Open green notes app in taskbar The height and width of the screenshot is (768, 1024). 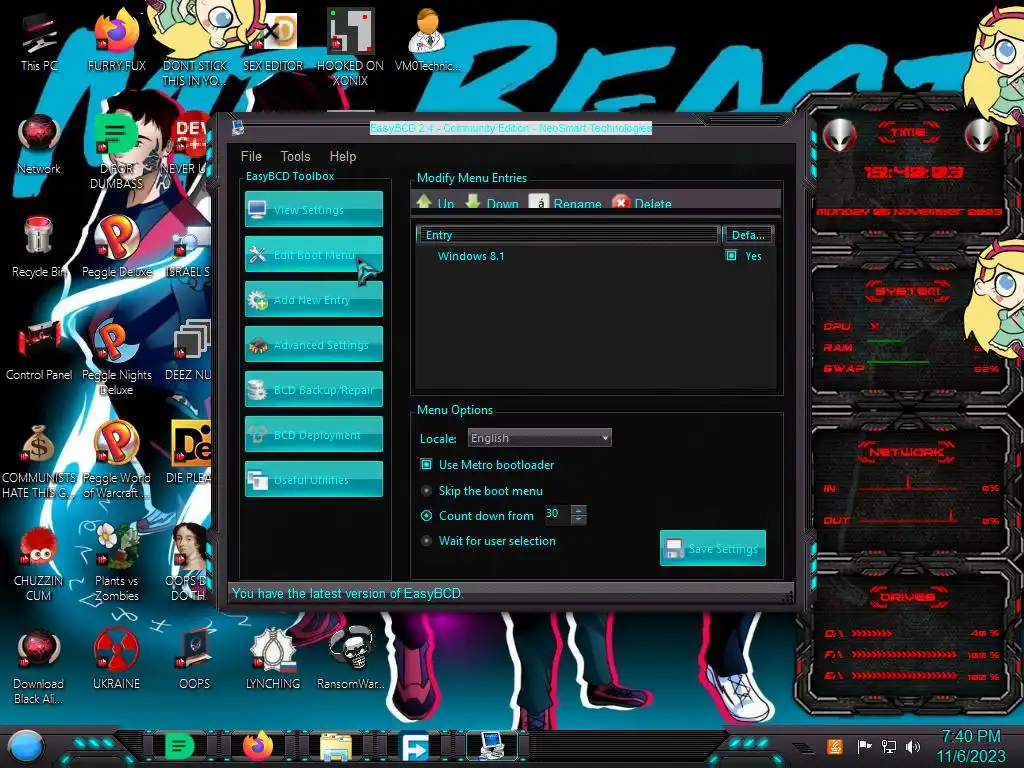pos(180,746)
